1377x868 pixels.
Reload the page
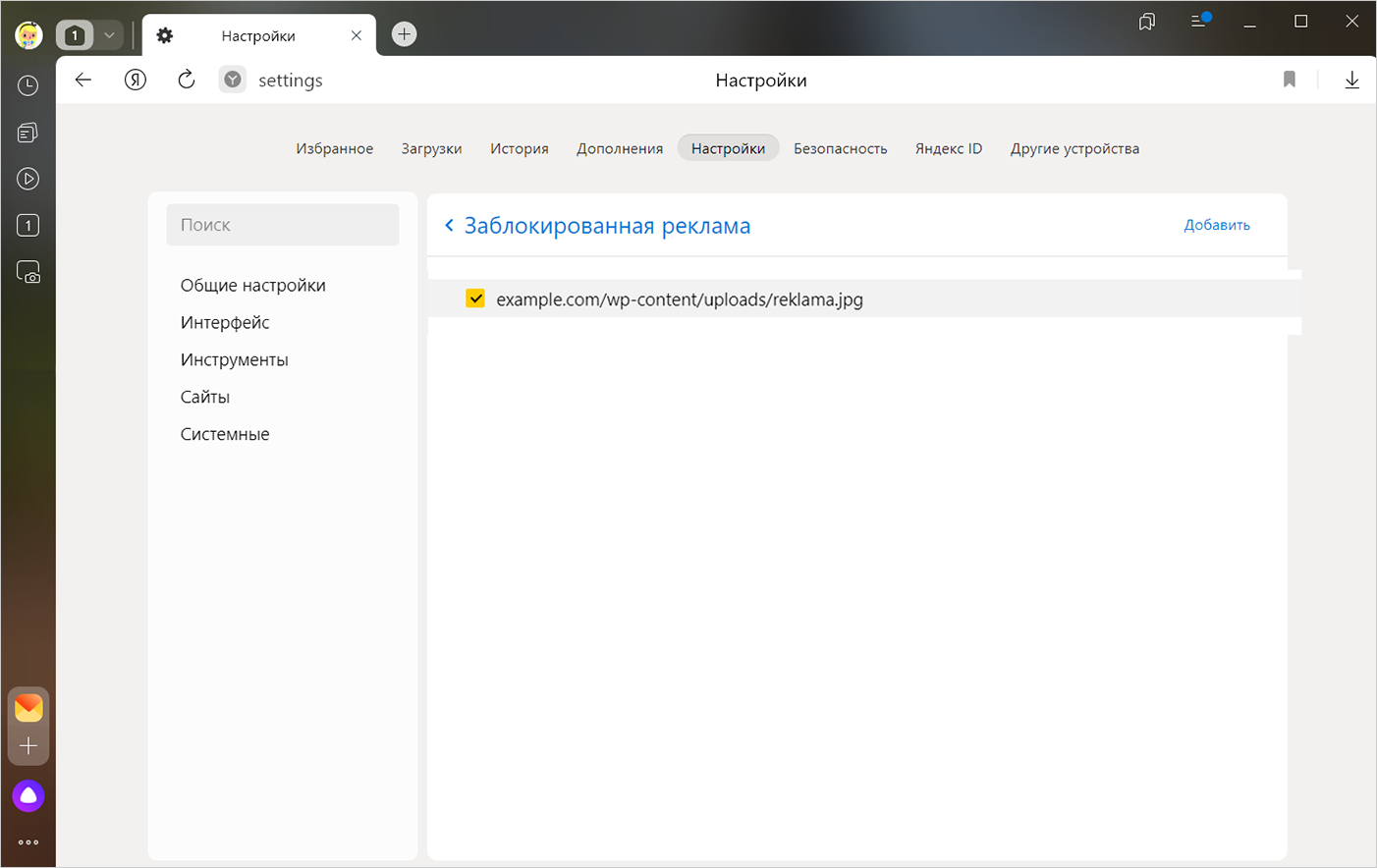point(187,80)
